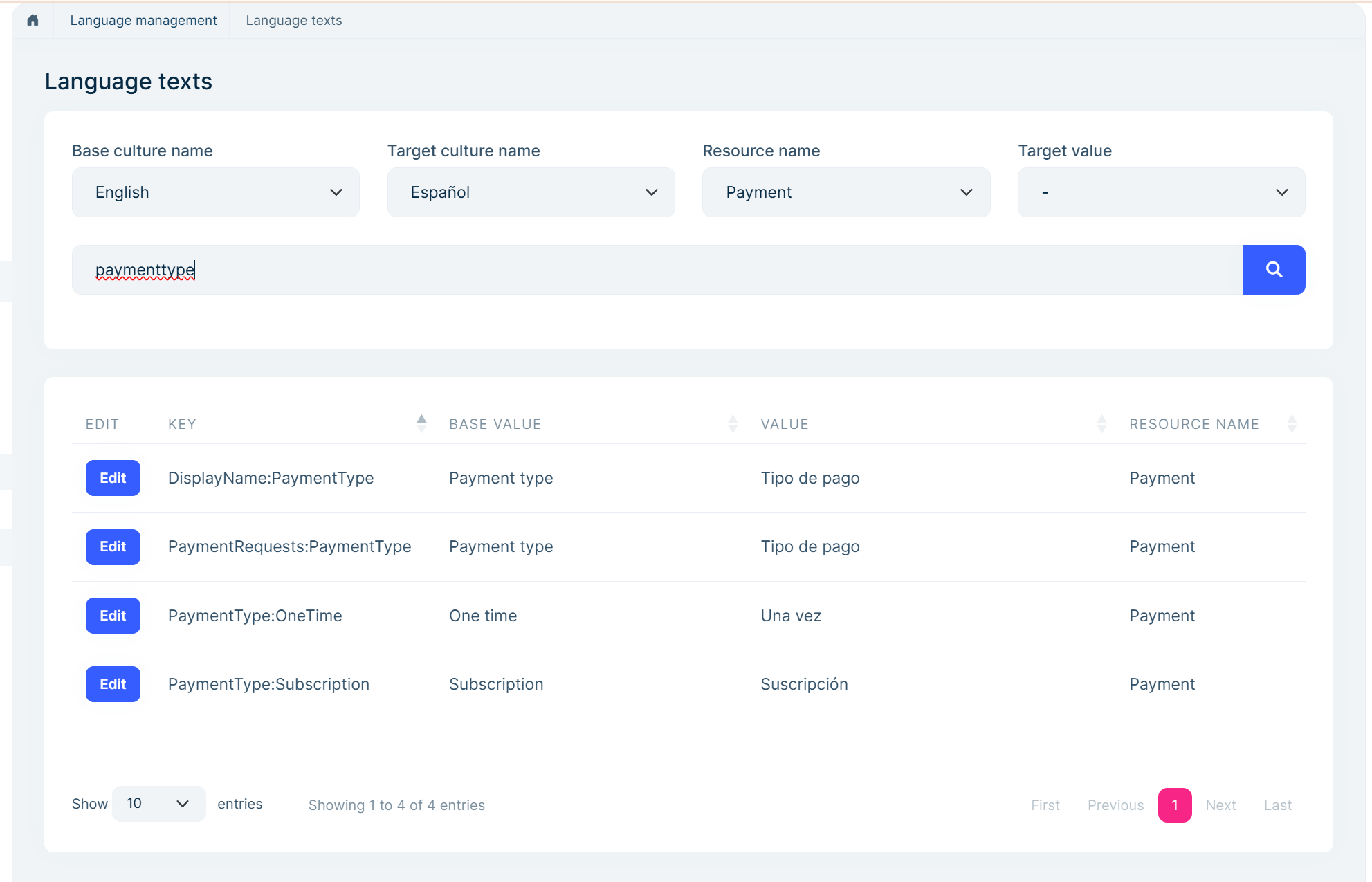Edit the PaymentType:OneTime entry
The image size is (1372, 882).
coord(113,616)
